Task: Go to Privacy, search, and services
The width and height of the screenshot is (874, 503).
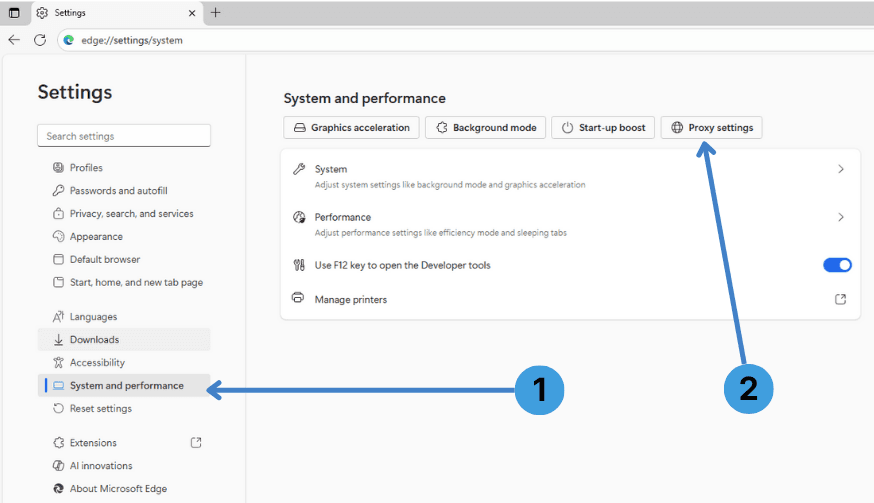Action: tap(124, 214)
